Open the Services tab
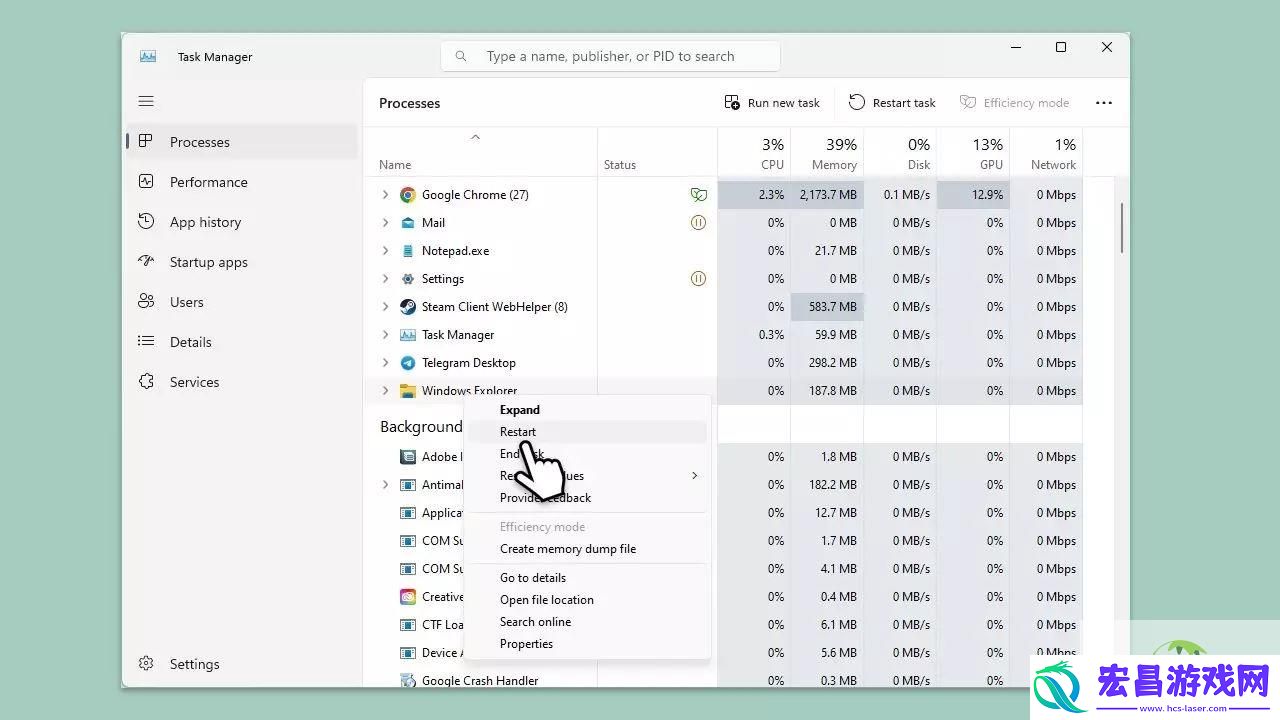 click(x=242, y=382)
